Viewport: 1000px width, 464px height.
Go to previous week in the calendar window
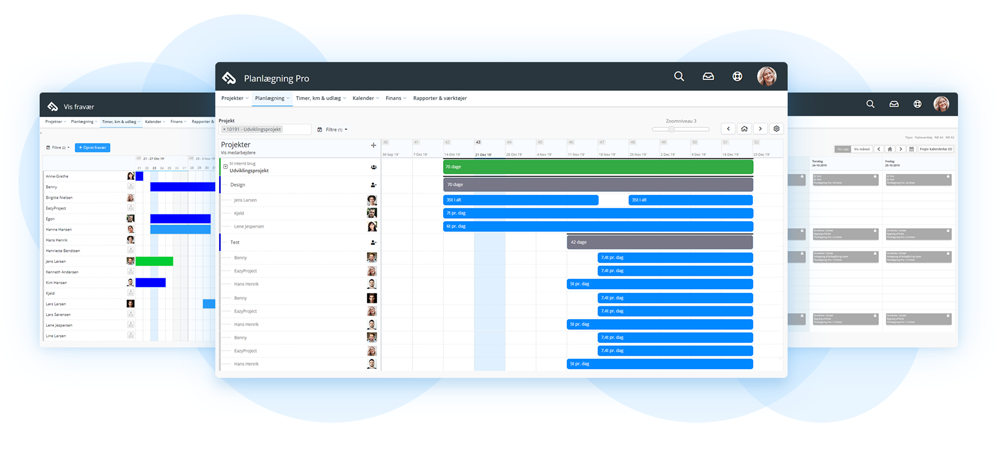(x=879, y=149)
